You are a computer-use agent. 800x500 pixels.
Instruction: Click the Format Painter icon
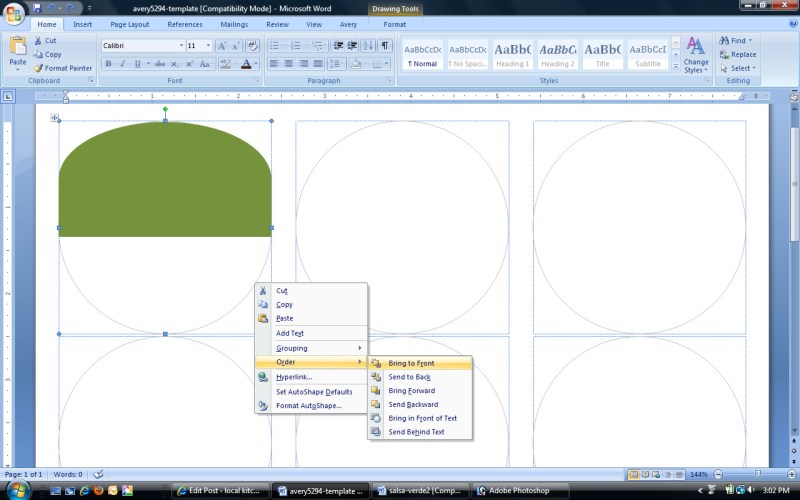pyautogui.click(x=38, y=68)
